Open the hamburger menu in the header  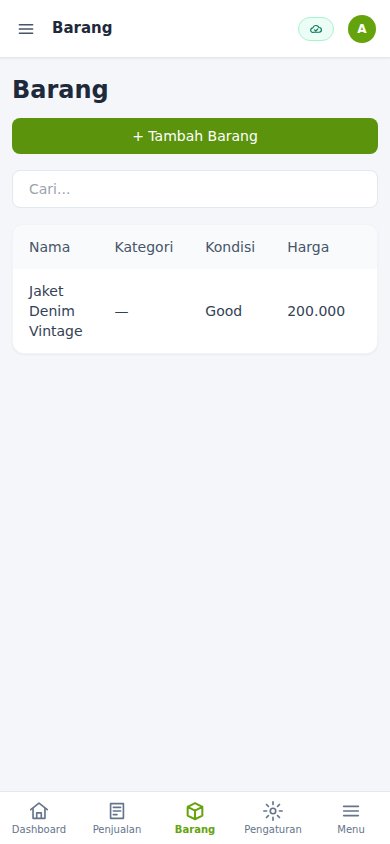tap(26, 29)
